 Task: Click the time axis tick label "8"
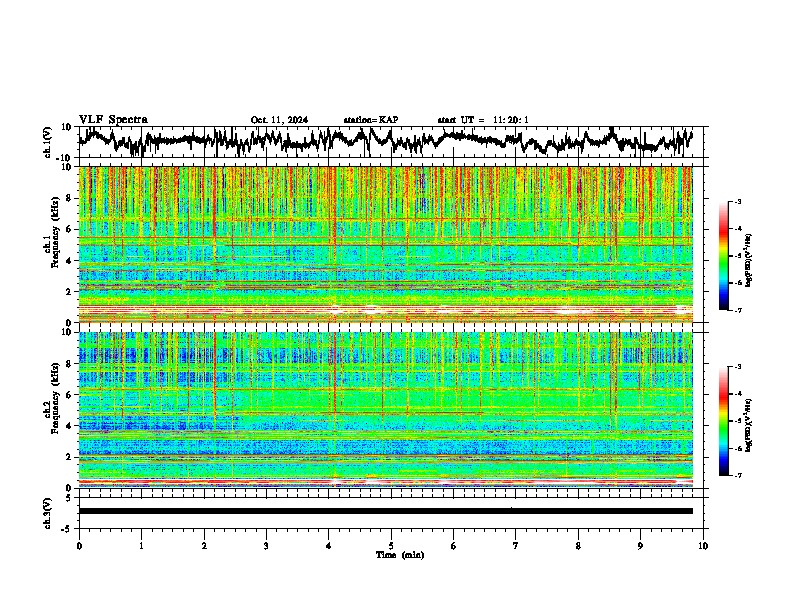click(x=578, y=546)
